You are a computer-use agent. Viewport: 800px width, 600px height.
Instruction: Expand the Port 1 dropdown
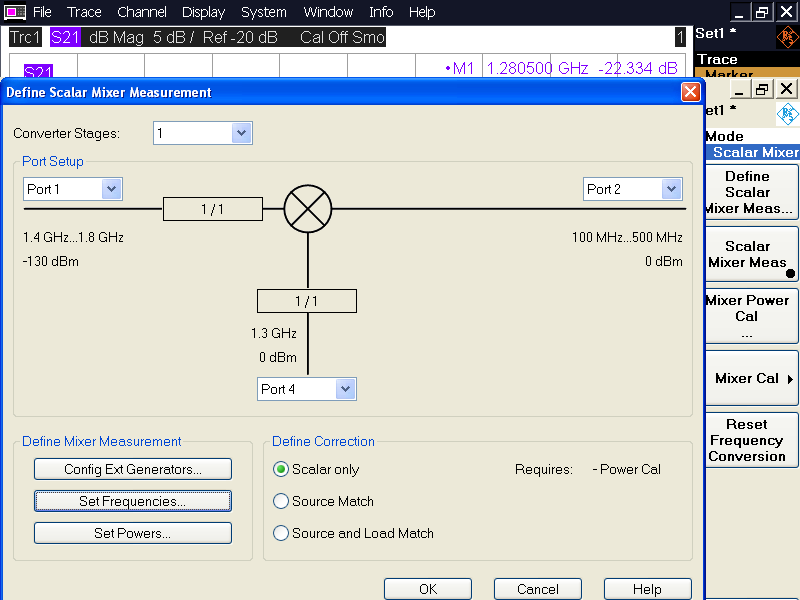coord(111,189)
